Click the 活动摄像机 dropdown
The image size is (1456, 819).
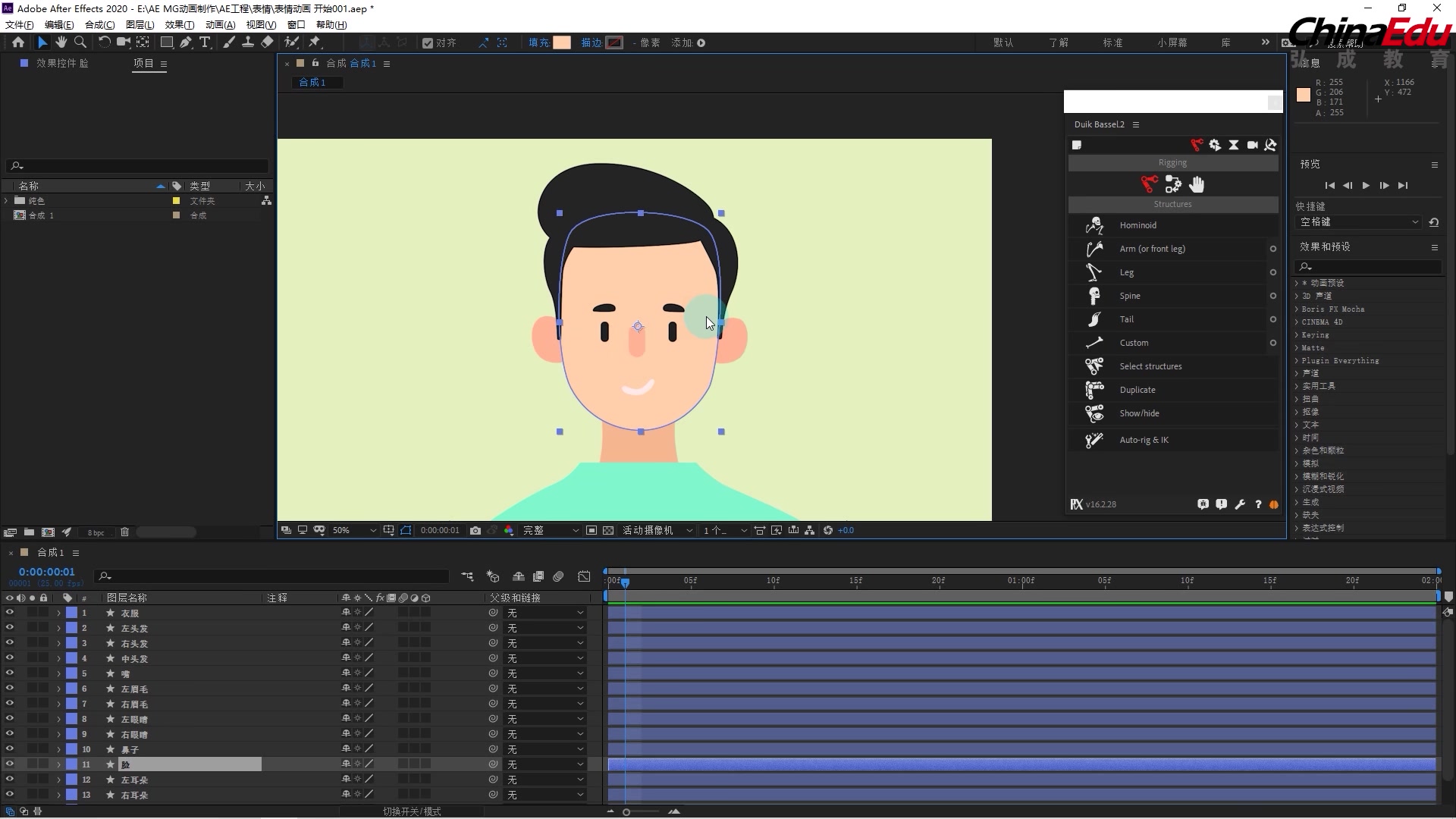coord(655,530)
